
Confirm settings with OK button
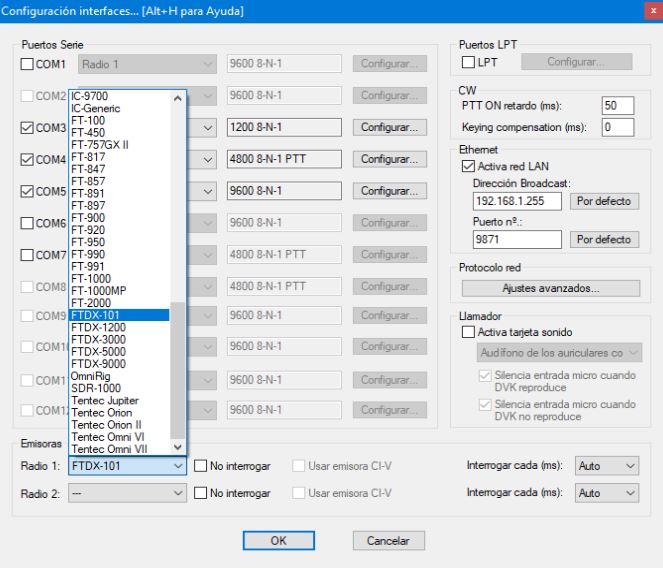[279, 541]
